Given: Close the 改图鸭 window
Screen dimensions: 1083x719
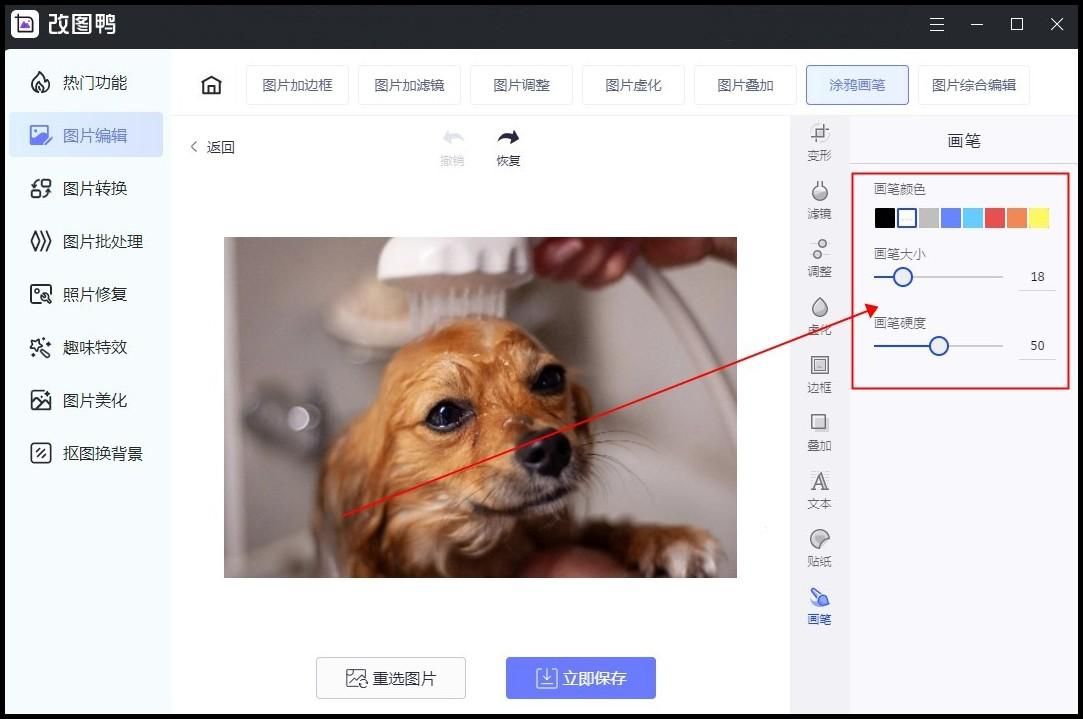Looking at the screenshot, I should [x=1057, y=25].
